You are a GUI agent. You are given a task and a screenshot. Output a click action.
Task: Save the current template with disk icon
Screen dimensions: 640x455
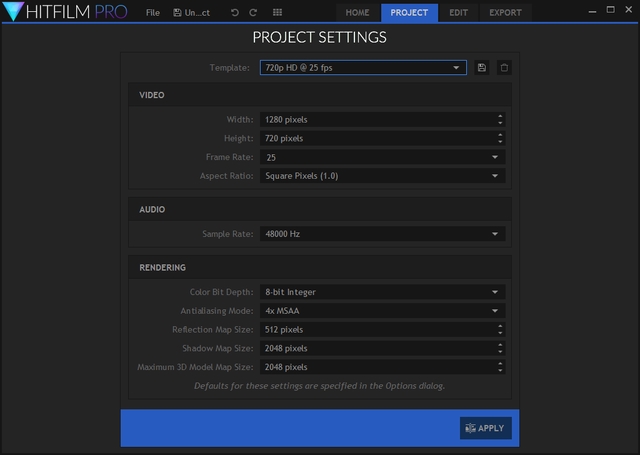[x=482, y=68]
